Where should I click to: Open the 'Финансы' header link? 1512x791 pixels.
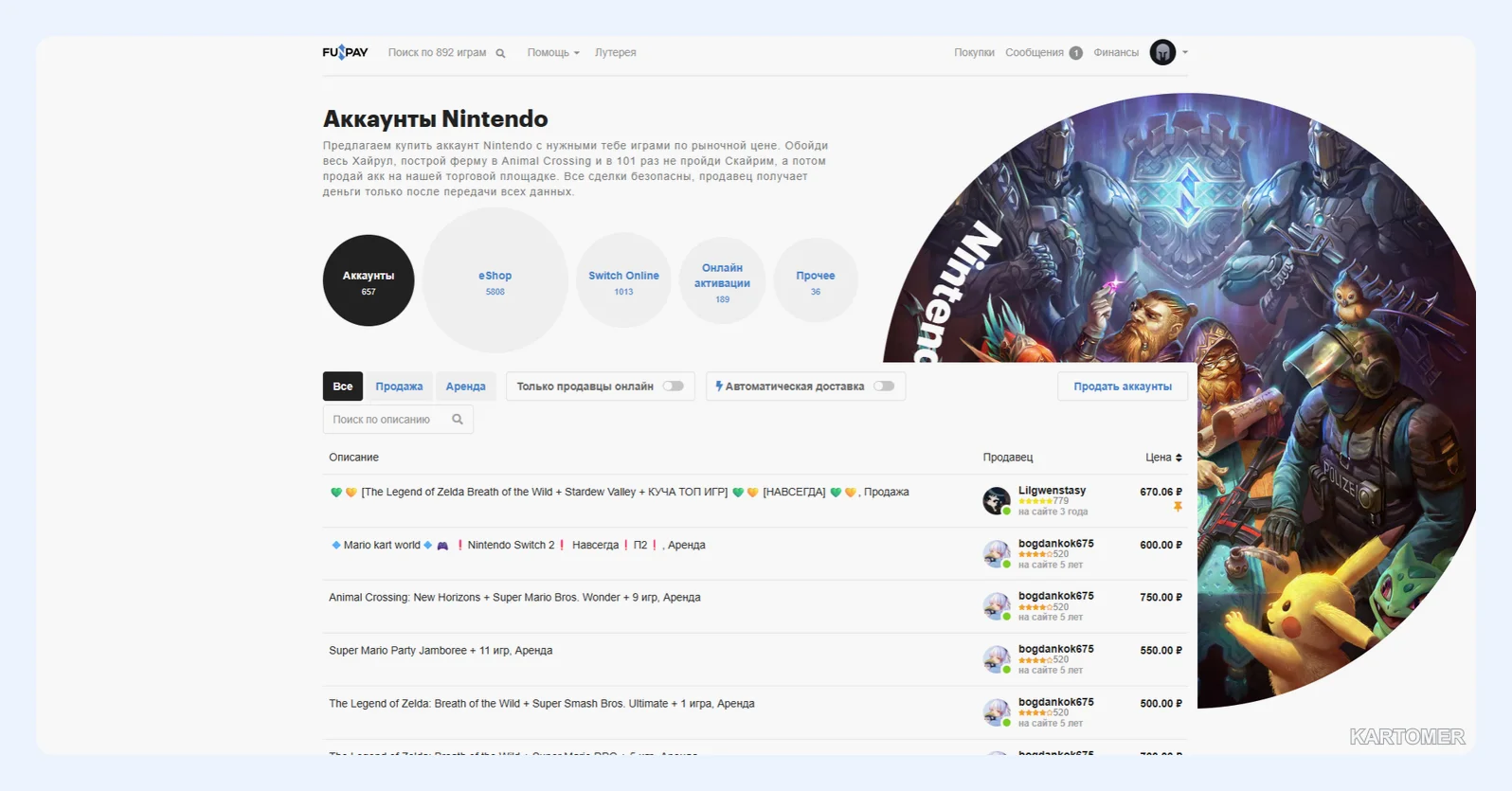1116,53
